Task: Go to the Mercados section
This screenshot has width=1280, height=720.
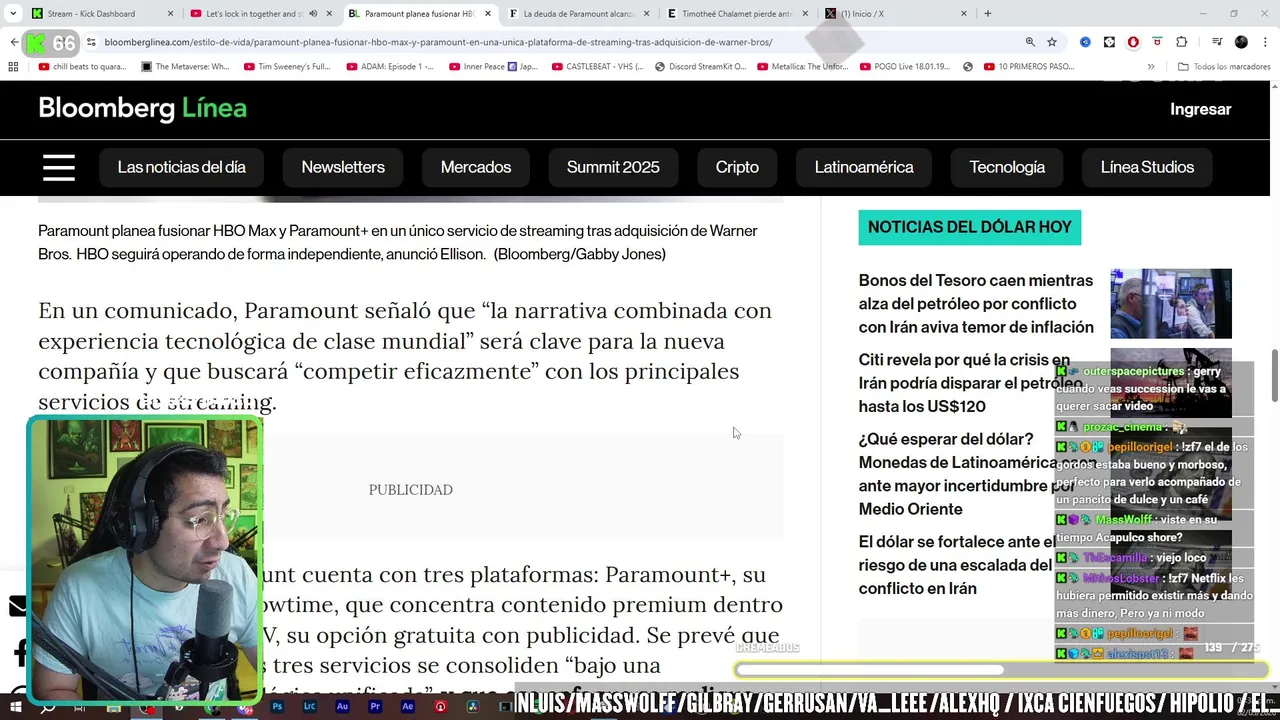Action: click(x=476, y=167)
